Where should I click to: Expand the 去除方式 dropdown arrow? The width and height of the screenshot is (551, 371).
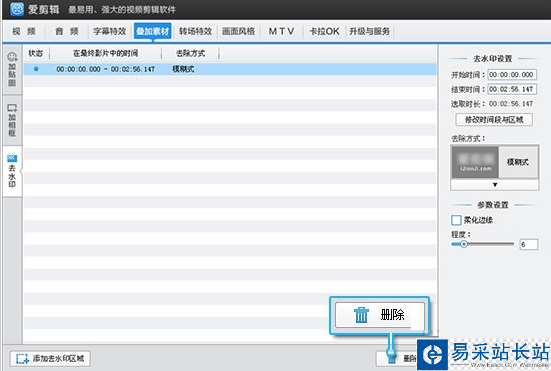click(495, 184)
